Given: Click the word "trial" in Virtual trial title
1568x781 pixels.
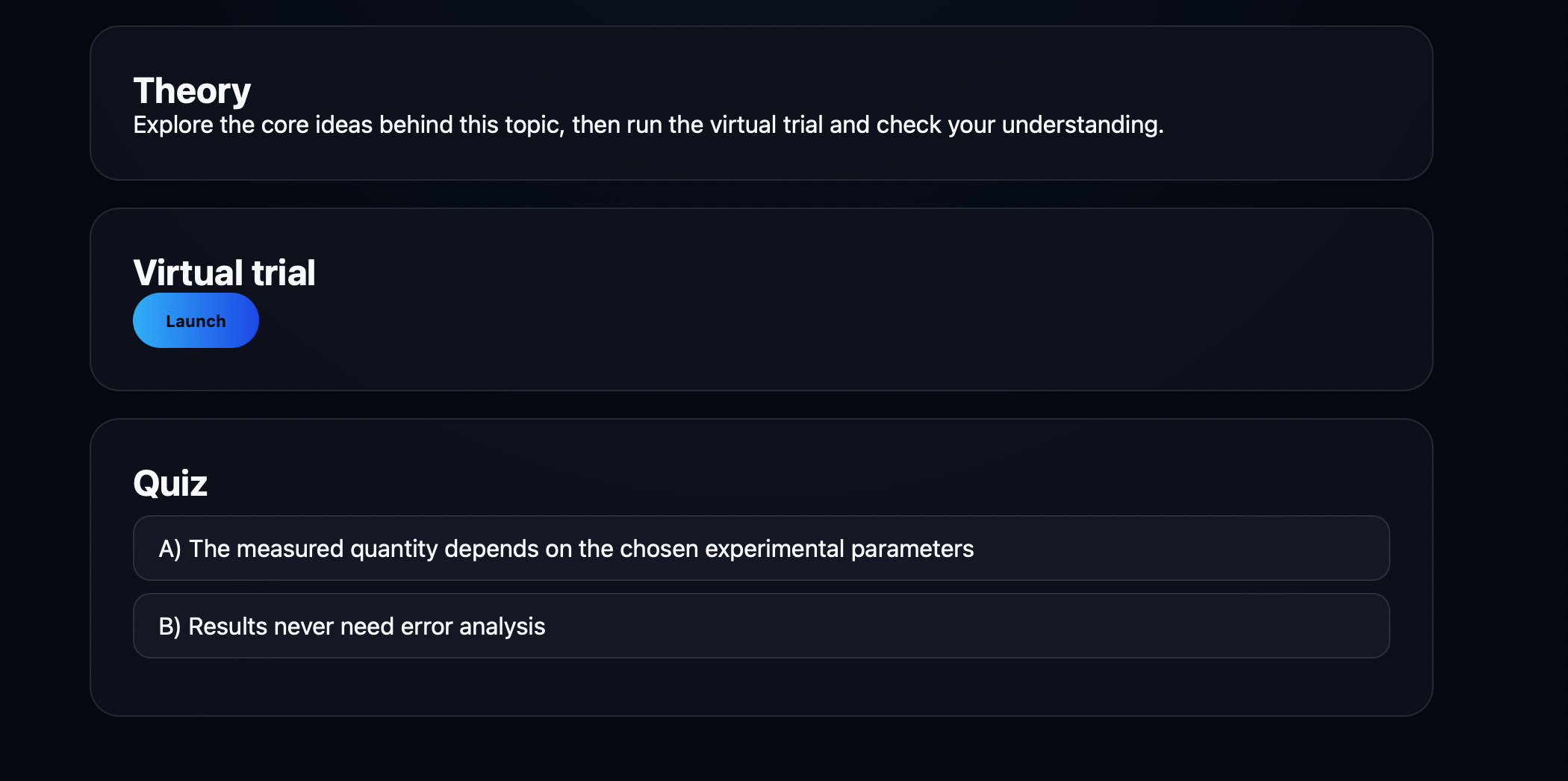Looking at the screenshot, I should click(284, 273).
